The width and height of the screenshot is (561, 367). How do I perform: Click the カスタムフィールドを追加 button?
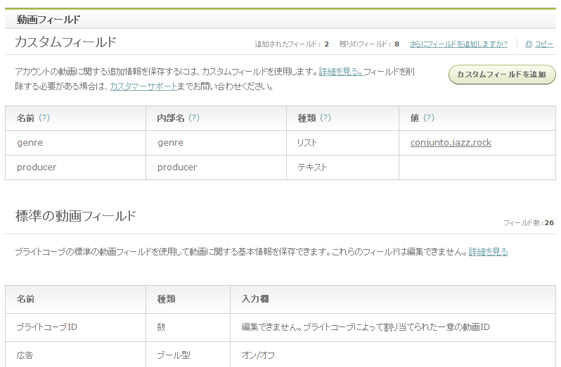502,74
